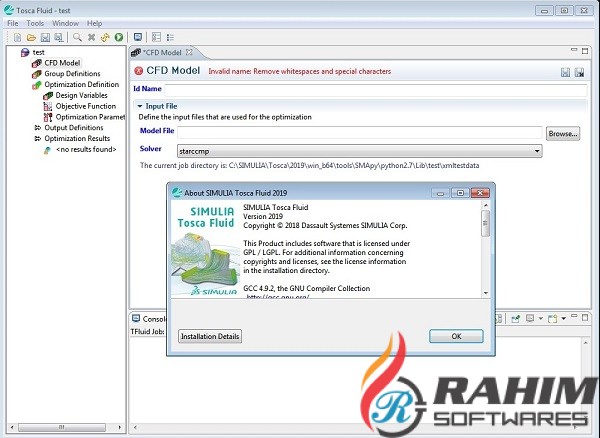Click the Open folder toolbar icon
Image resolution: width=600 pixels, height=438 pixels.
(31, 37)
